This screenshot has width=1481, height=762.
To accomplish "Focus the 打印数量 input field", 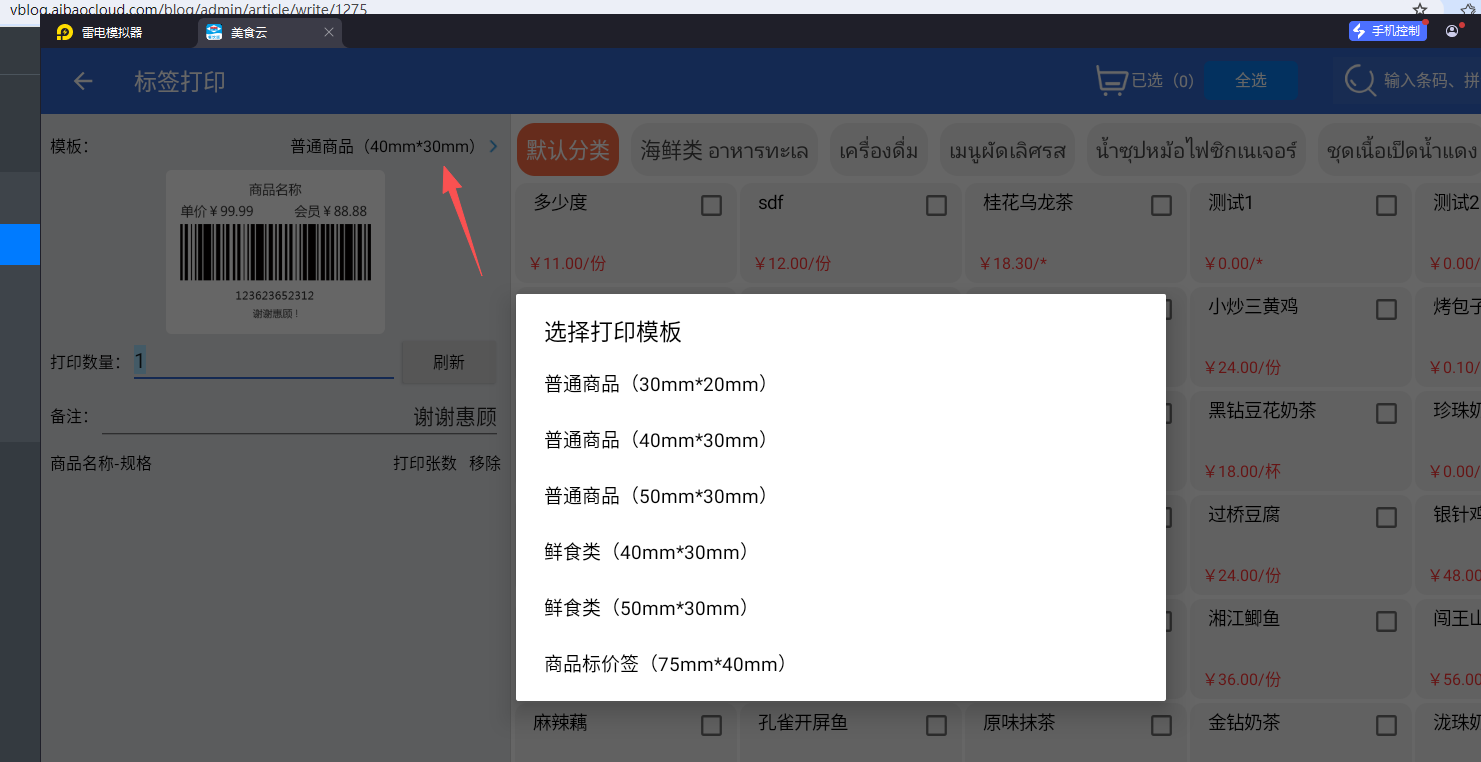I will [263, 362].
